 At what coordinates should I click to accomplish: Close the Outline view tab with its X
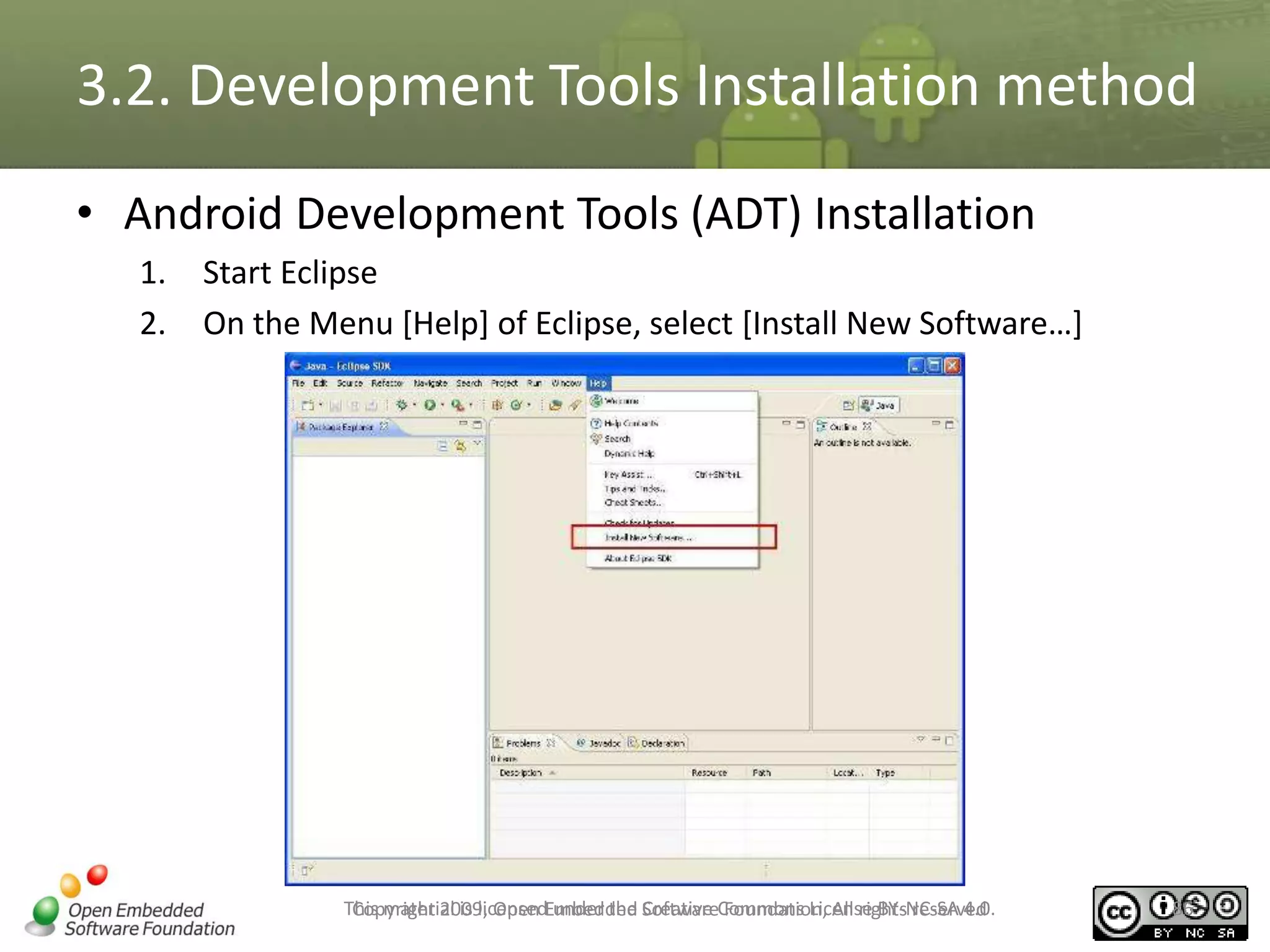pyautogui.click(x=867, y=426)
